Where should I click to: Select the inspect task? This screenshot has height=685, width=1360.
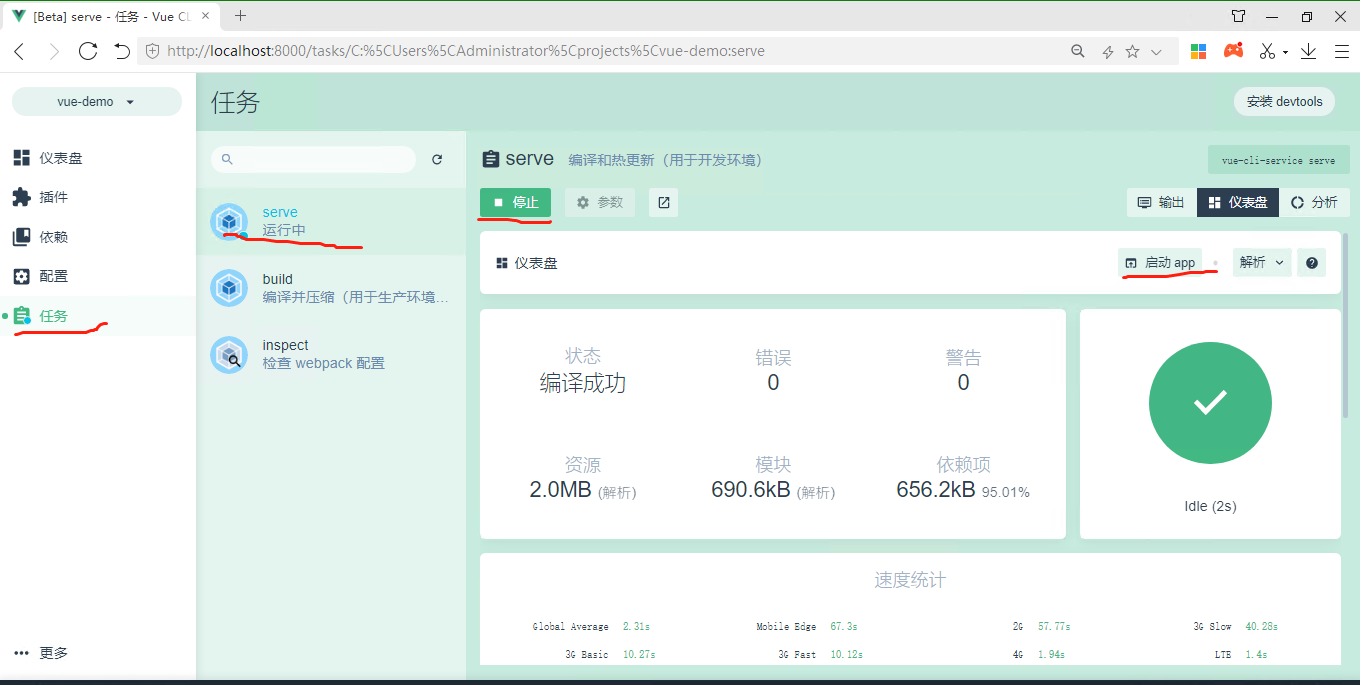coord(331,354)
